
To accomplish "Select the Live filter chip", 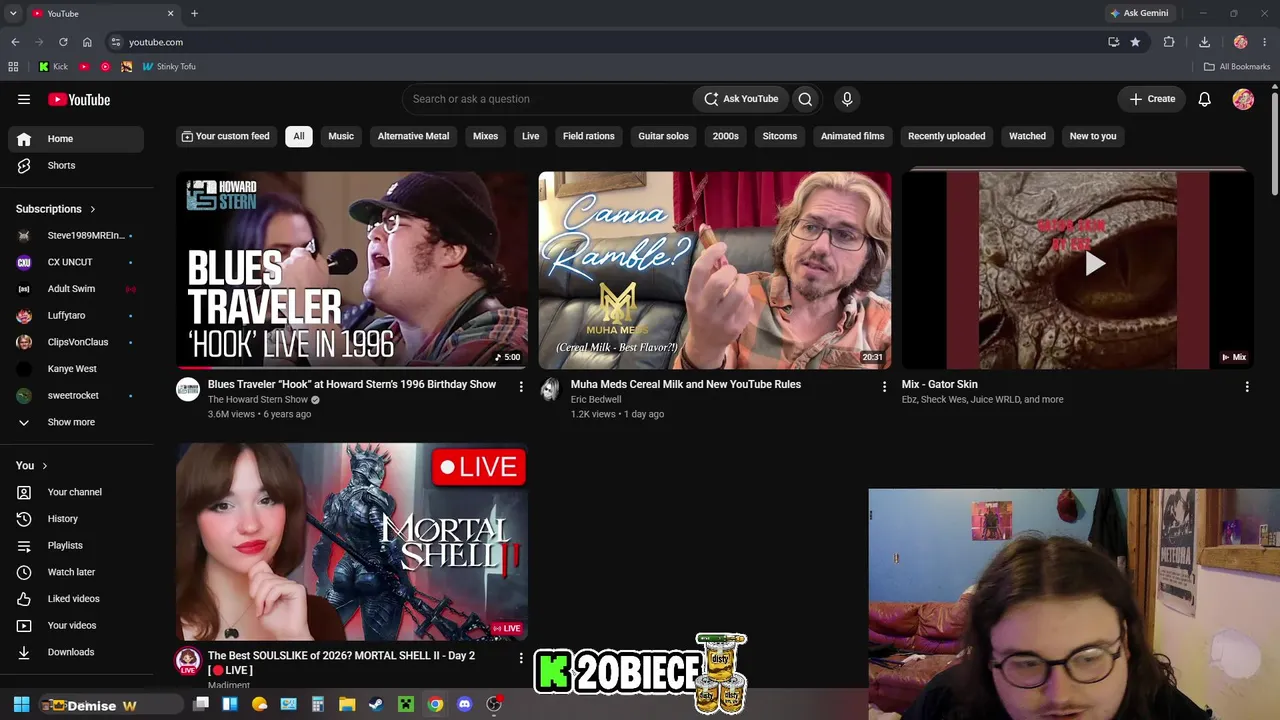I will [530, 136].
